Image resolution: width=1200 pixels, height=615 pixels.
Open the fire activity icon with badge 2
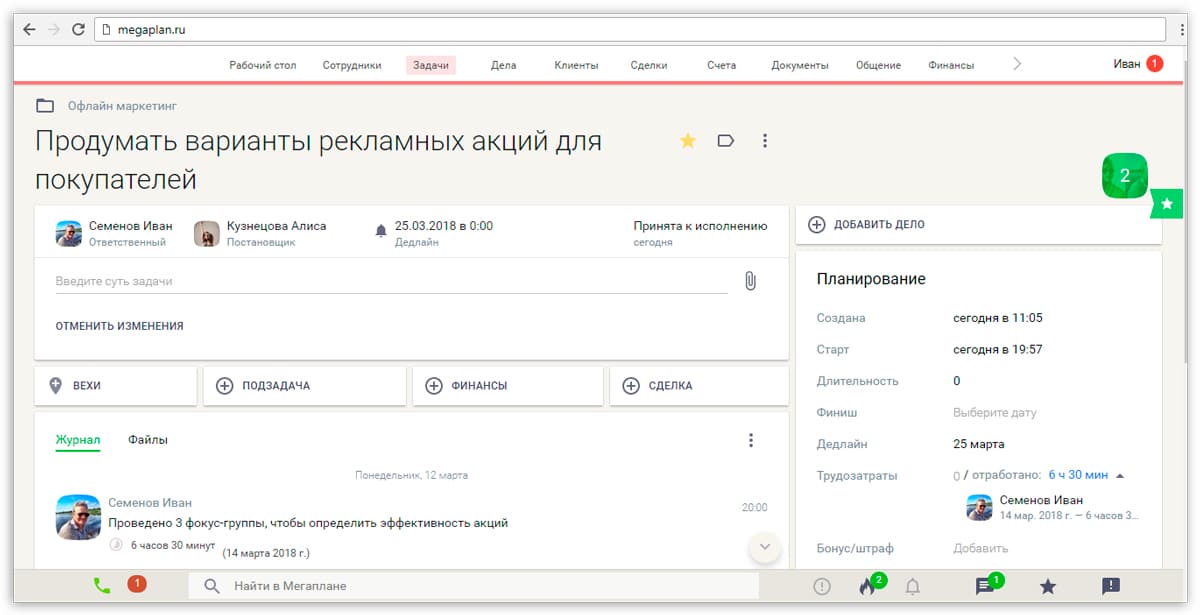869,585
